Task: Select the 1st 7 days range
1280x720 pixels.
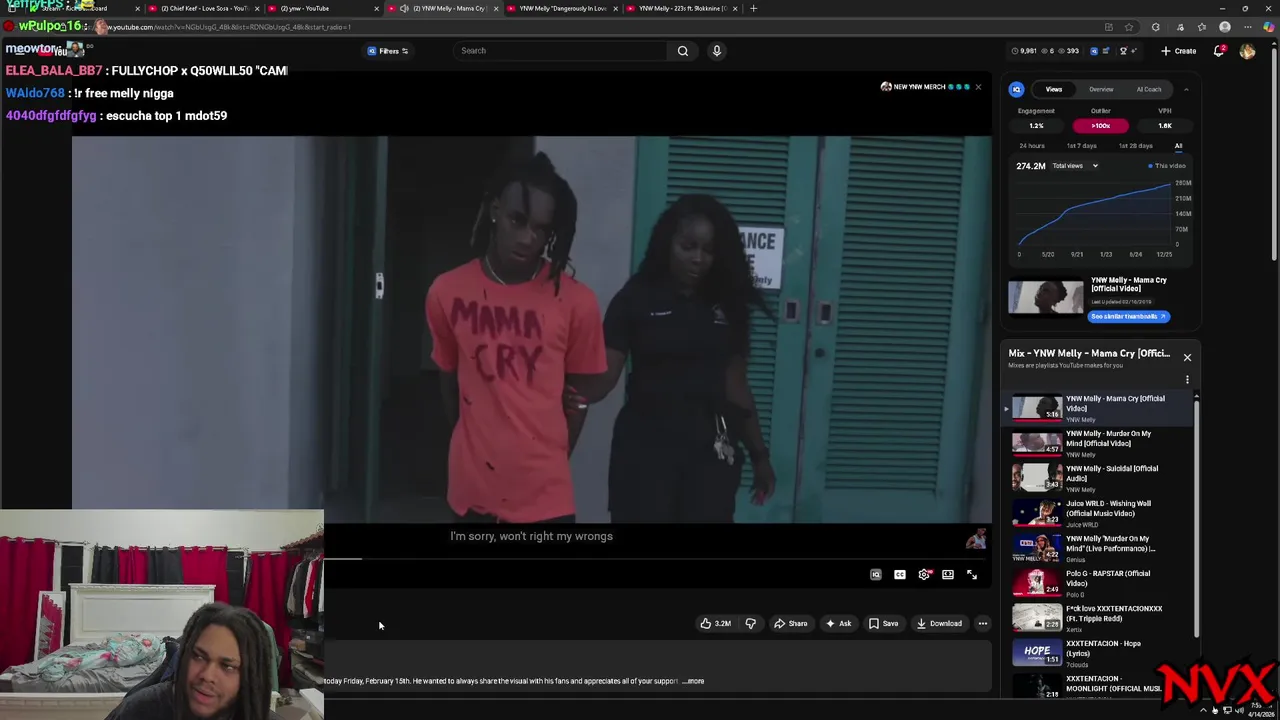Action: coord(1081,146)
